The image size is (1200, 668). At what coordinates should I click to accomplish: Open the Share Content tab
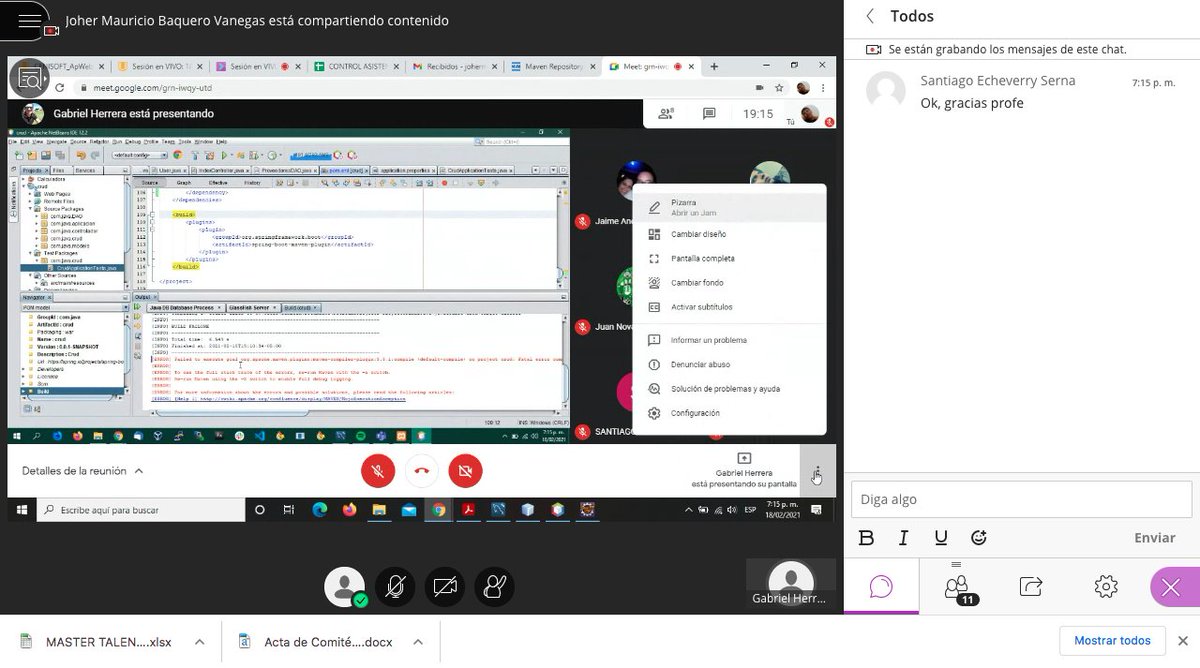(1031, 586)
